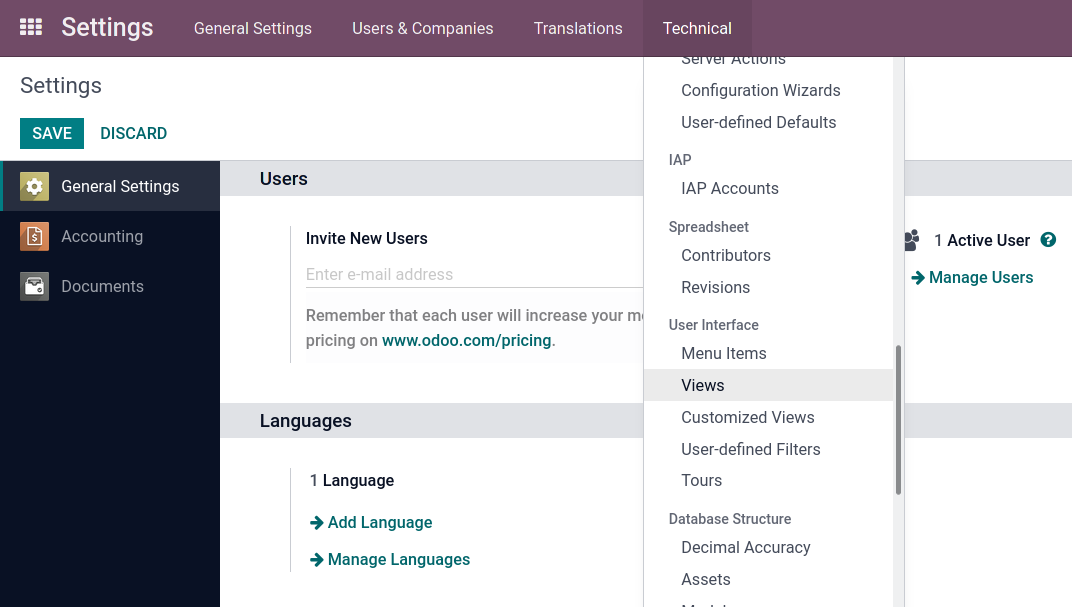Select Customized Views entry
Viewport: 1072px width, 607px height.
(x=747, y=417)
